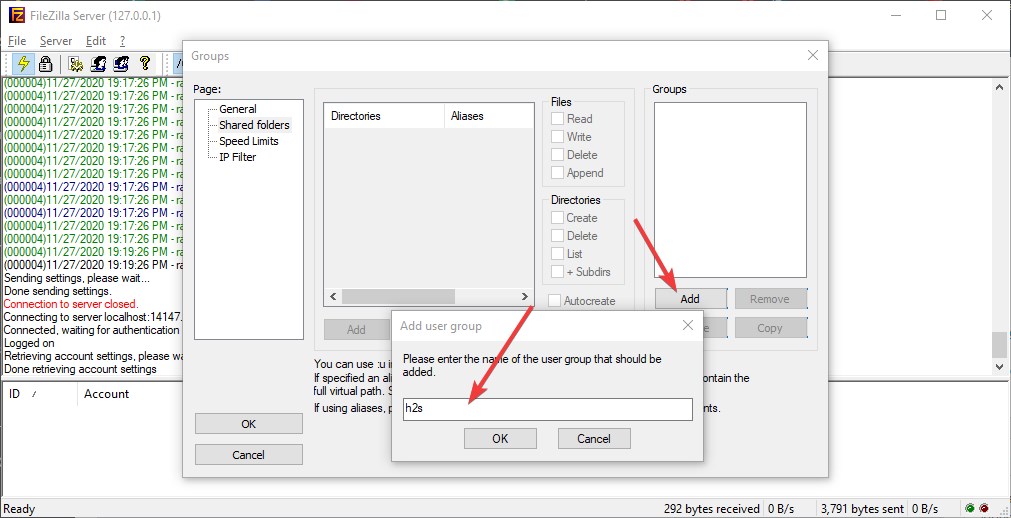Close the Add user group dialog
The width and height of the screenshot is (1011, 518).
tap(688, 326)
